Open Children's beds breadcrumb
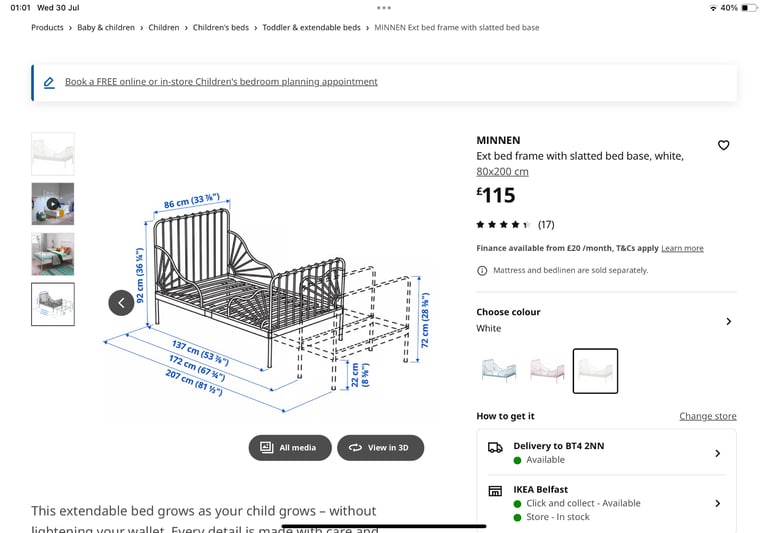 click(x=220, y=27)
